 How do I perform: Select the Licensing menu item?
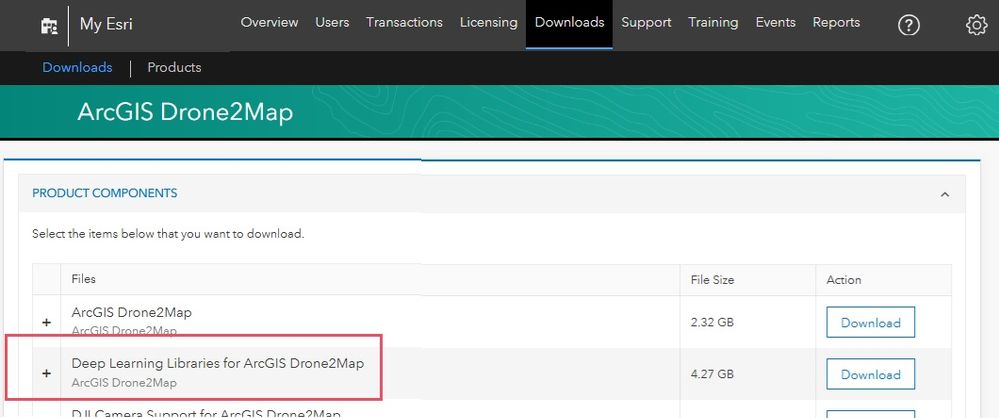point(489,22)
